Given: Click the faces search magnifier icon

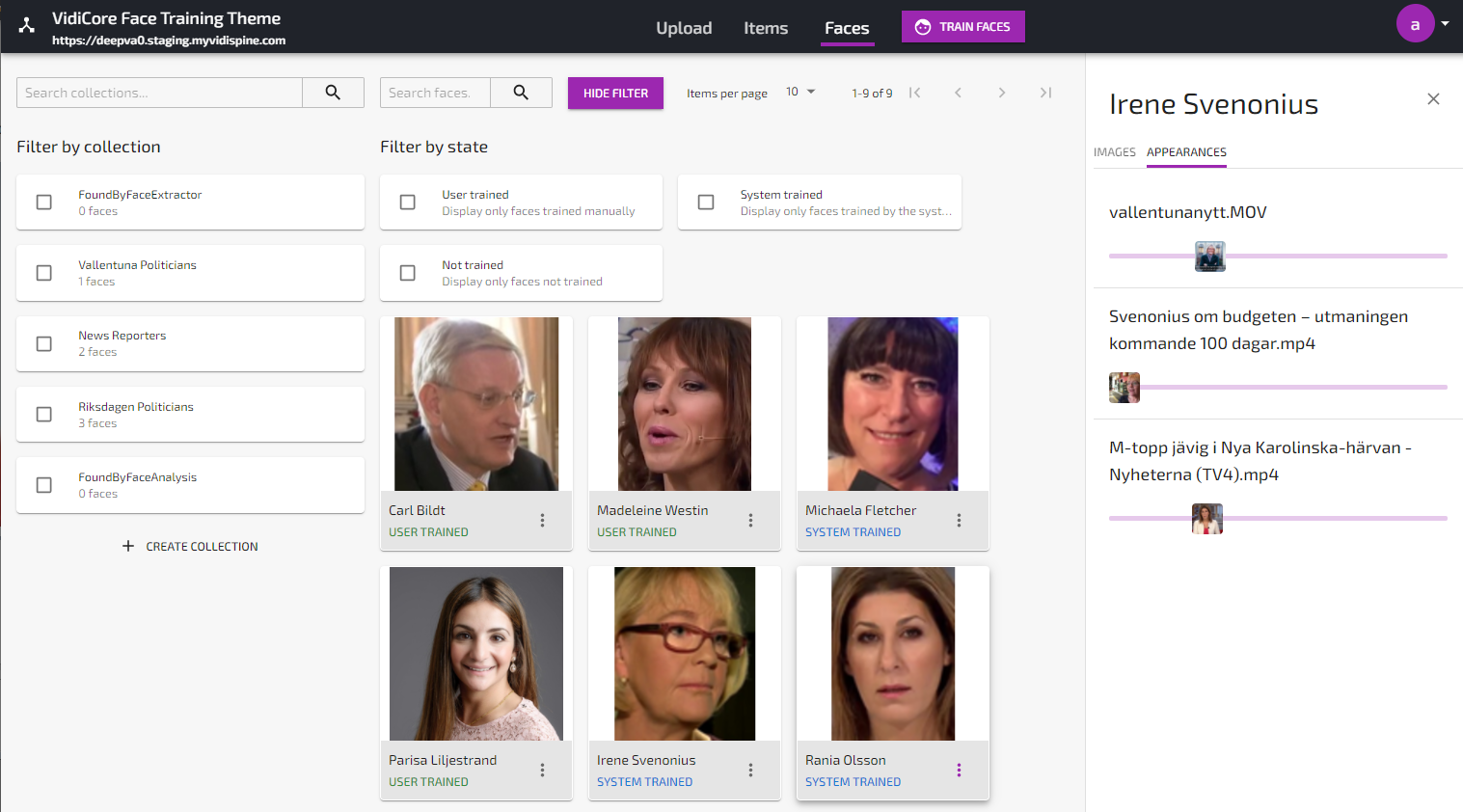Looking at the screenshot, I should (x=521, y=93).
